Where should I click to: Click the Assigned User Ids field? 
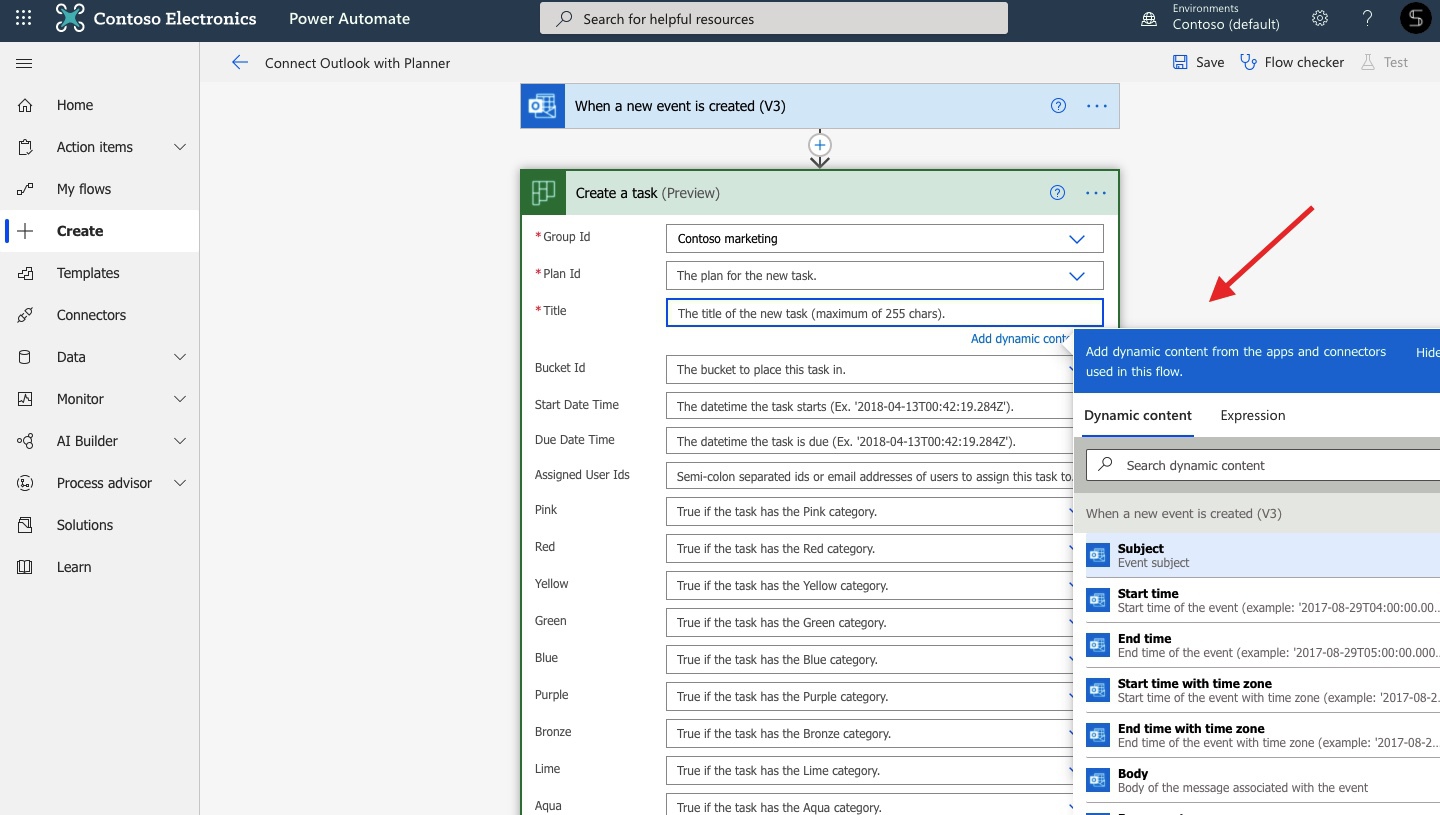(x=869, y=477)
